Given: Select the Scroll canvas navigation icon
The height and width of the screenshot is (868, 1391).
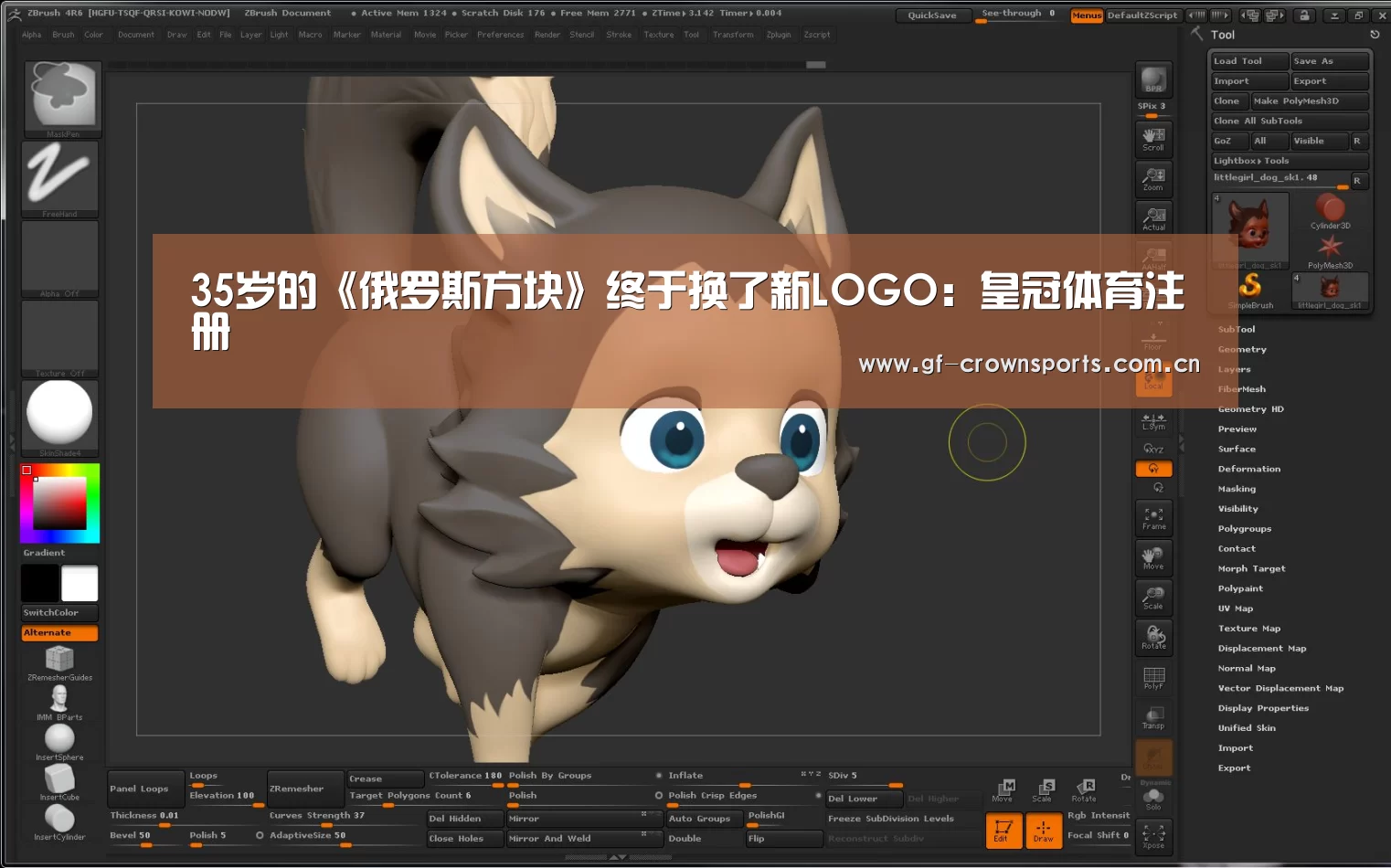Looking at the screenshot, I should (x=1153, y=138).
